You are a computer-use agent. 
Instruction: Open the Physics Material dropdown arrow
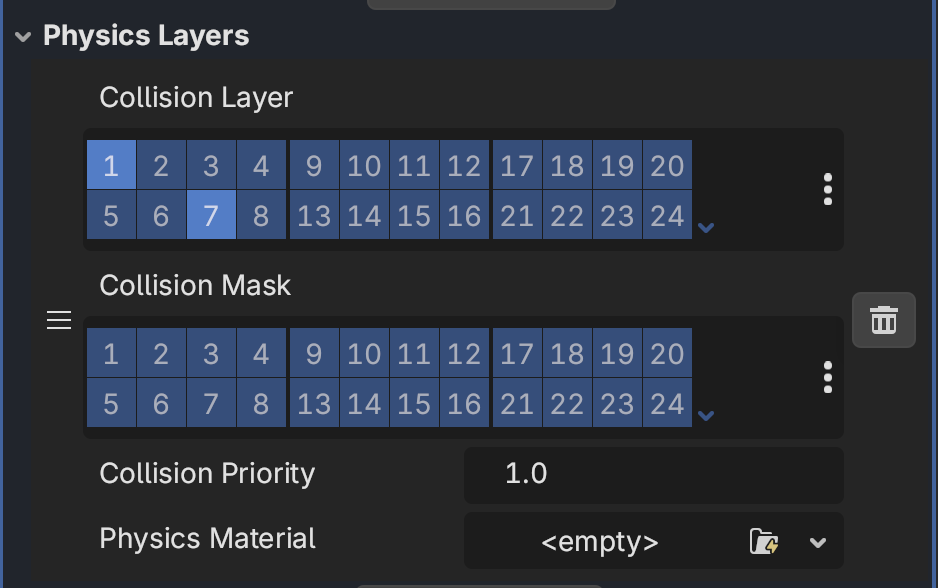[x=818, y=543]
